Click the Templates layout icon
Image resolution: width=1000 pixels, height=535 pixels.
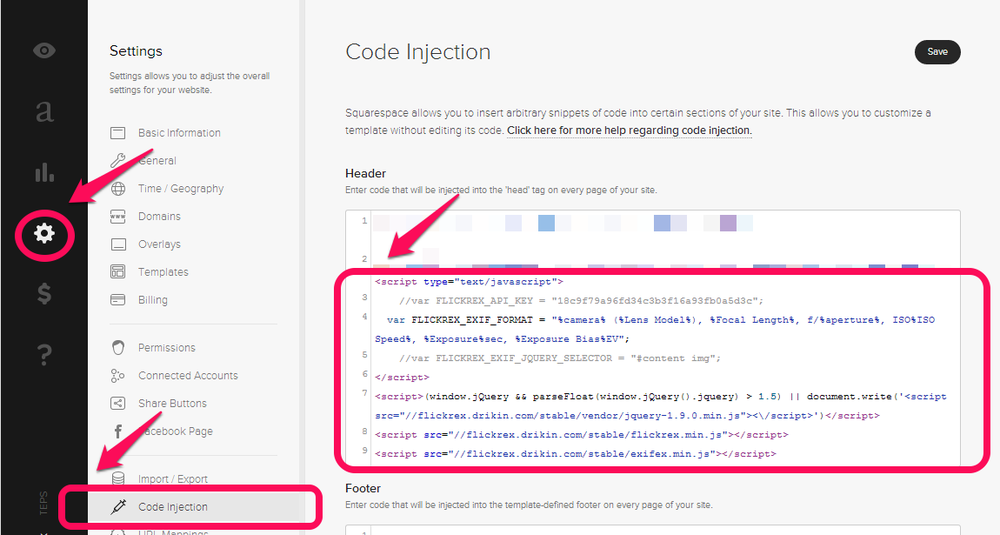(x=117, y=272)
